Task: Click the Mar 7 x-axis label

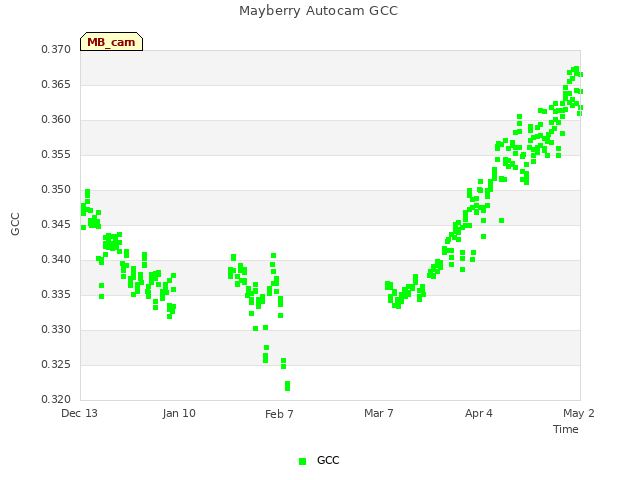Action: [x=379, y=413]
